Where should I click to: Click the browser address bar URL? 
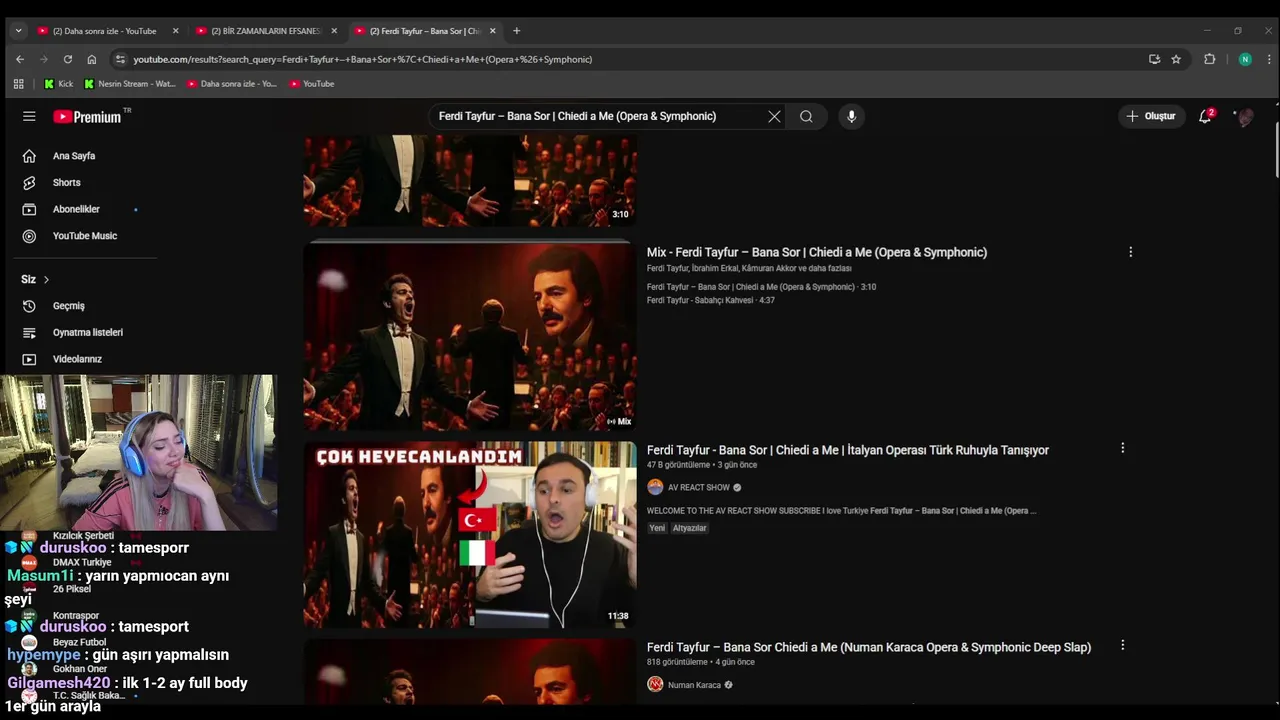[x=363, y=59]
